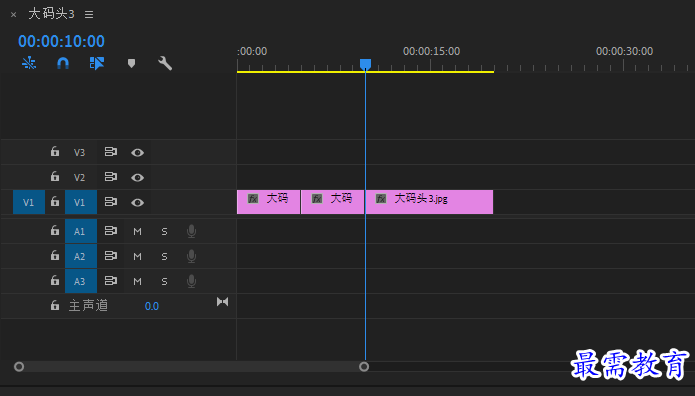
Task: Toggle lock on track A1
Action: click(x=55, y=230)
